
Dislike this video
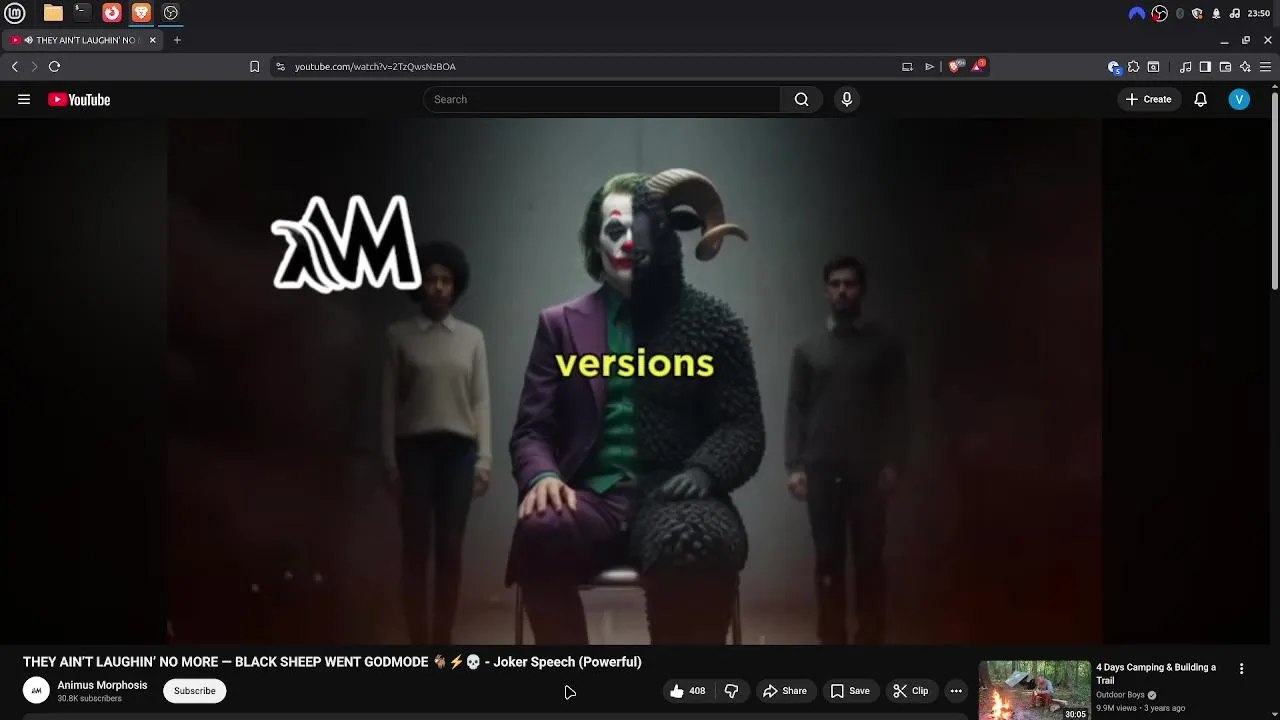pyautogui.click(x=731, y=691)
